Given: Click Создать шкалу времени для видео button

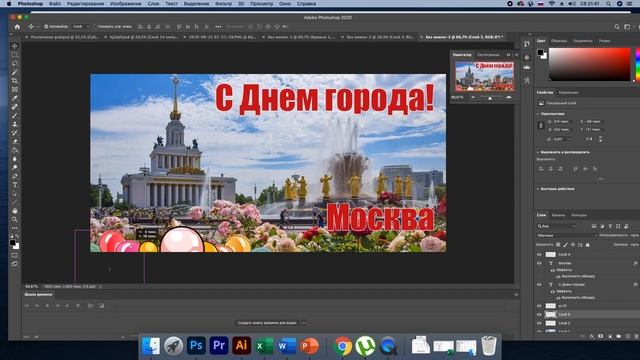Looking at the screenshot, I should pos(268,323).
